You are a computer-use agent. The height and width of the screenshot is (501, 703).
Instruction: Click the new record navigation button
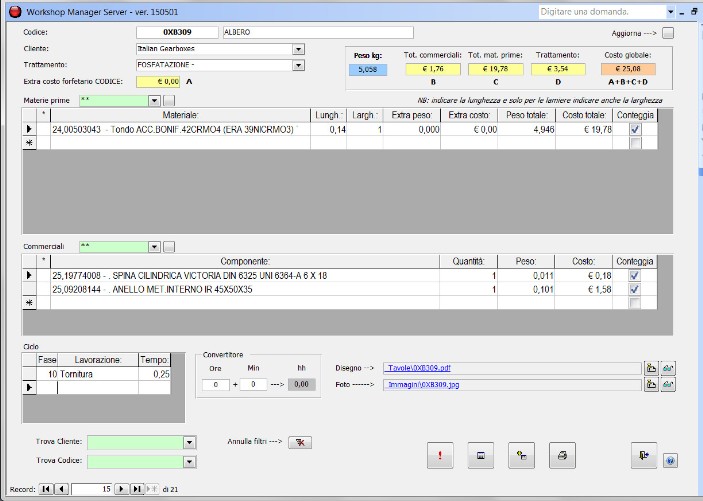point(152,489)
